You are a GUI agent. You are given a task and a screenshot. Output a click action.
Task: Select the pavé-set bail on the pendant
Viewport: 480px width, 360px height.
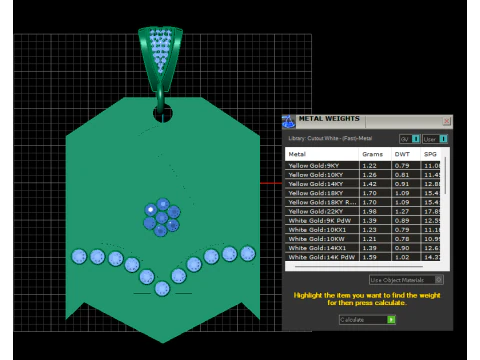pos(160,58)
